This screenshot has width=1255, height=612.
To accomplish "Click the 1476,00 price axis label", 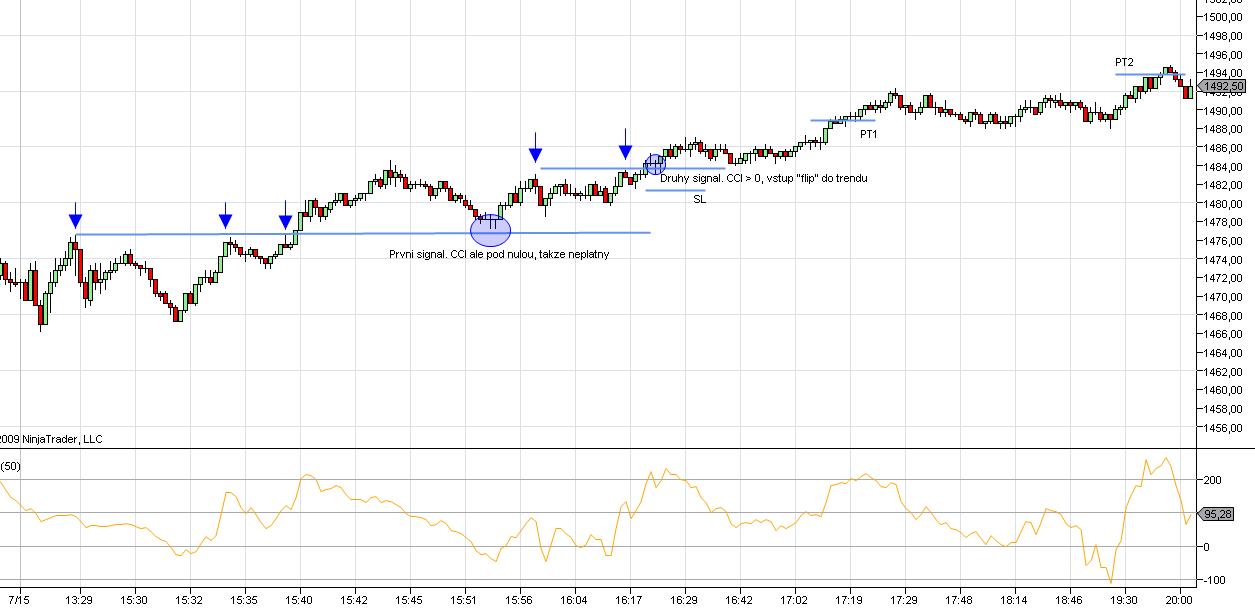I will click(x=1224, y=241).
